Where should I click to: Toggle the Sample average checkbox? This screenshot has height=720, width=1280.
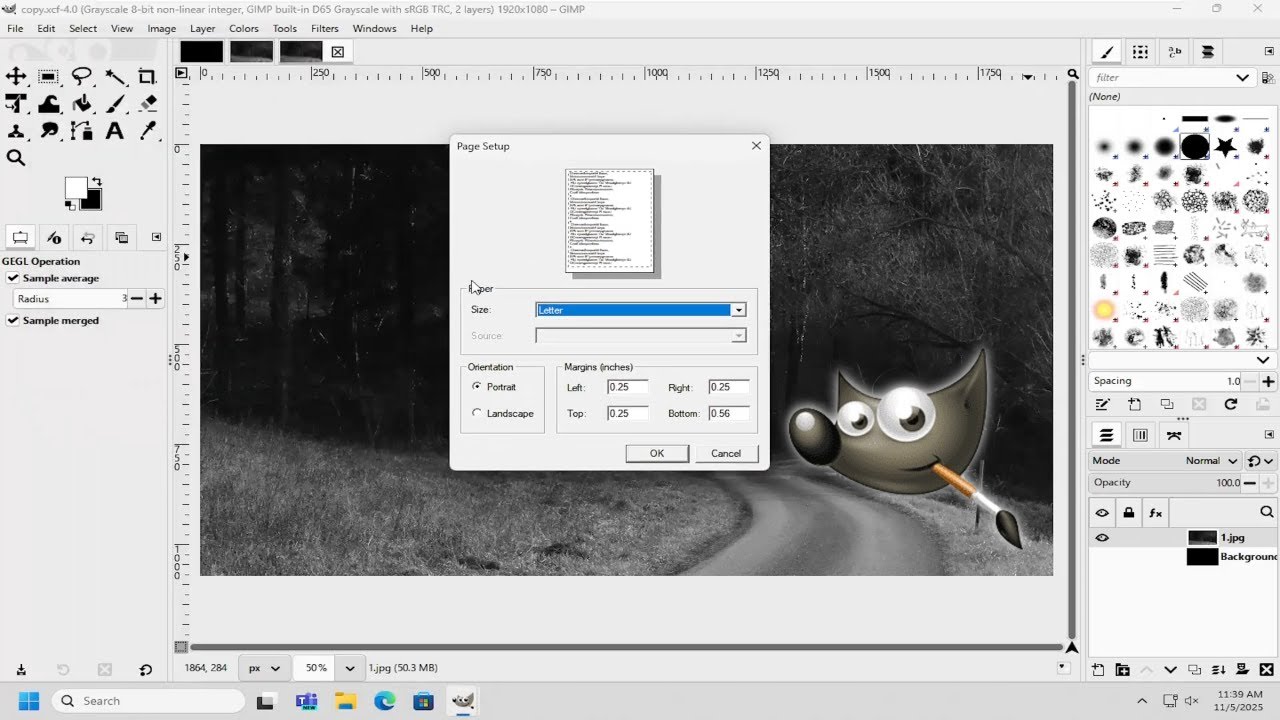click(x=13, y=278)
